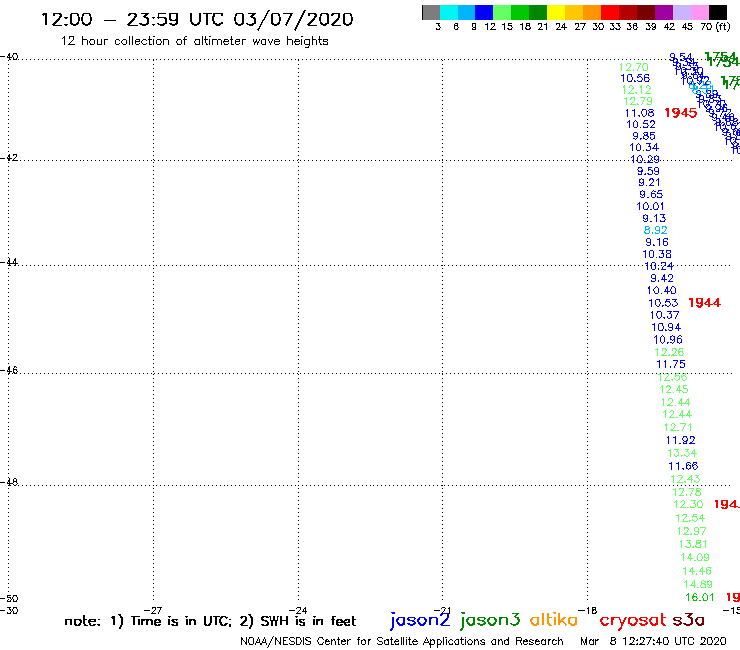740x650 pixels.
Task: Click the date range title at the top
Action: tap(197, 19)
